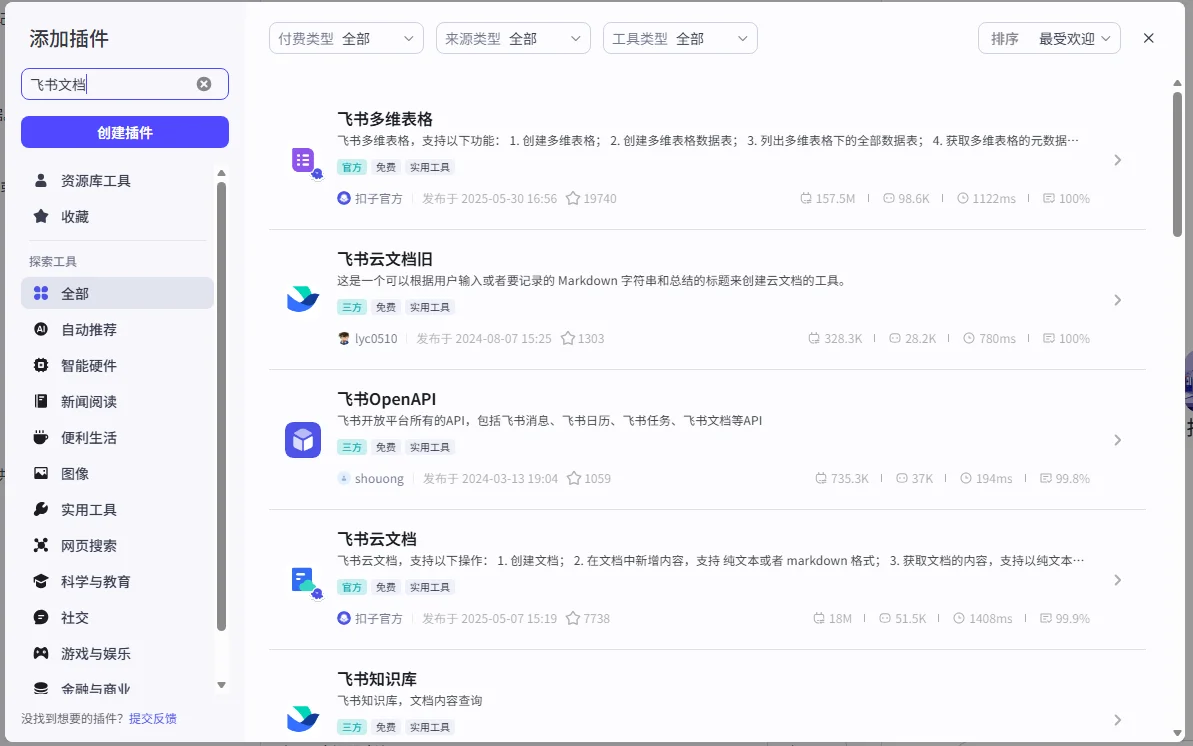Click the 收藏 star icon
The width and height of the screenshot is (1193, 746).
pyautogui.click(x=41, y=216)
